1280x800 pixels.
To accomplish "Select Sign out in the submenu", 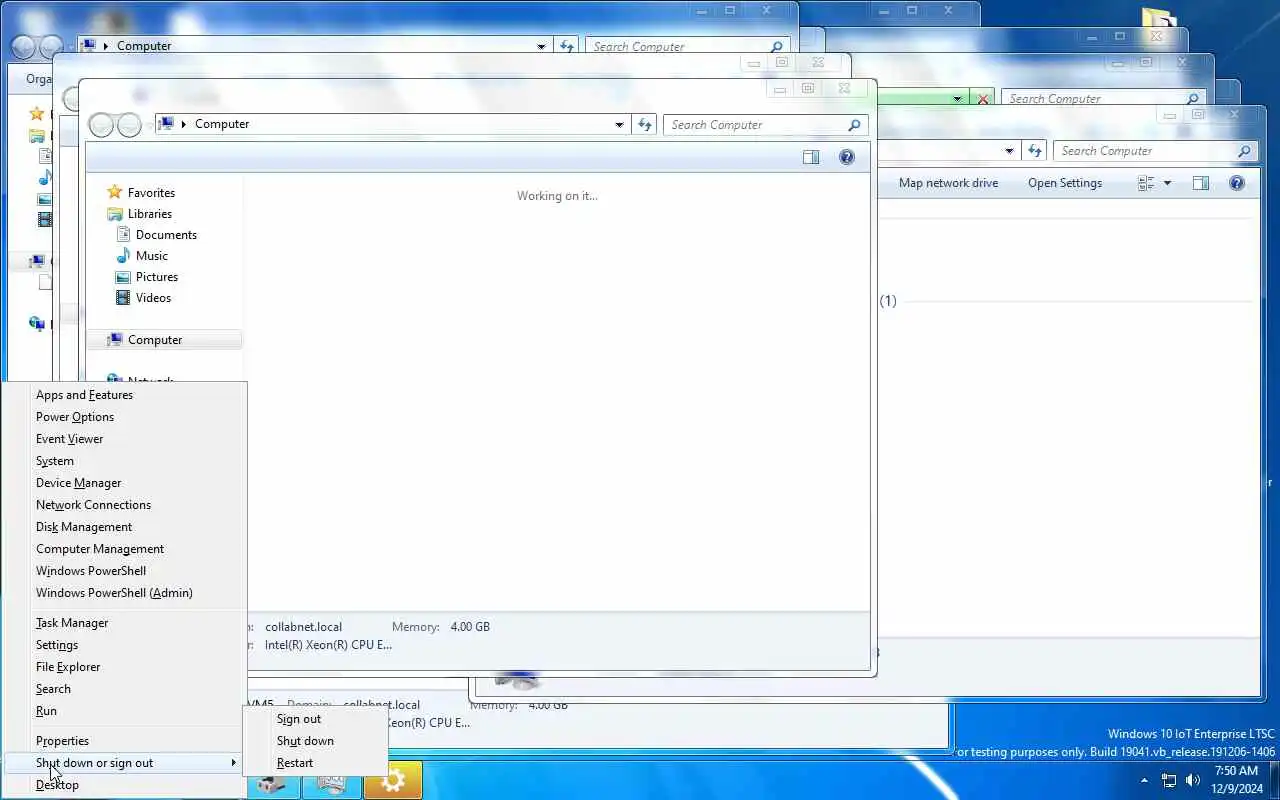I will (315, 719).
